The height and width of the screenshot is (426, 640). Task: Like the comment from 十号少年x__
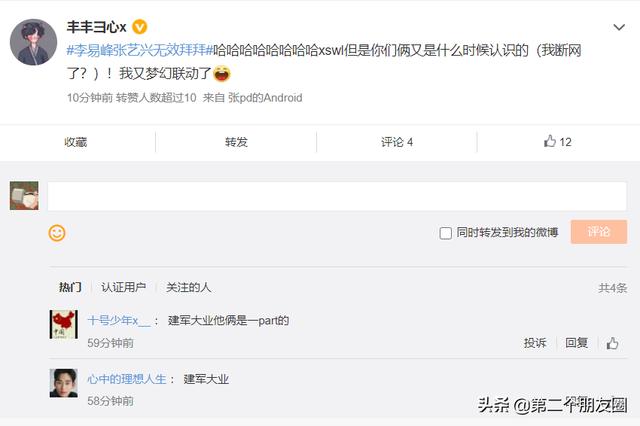pos(612,343)
